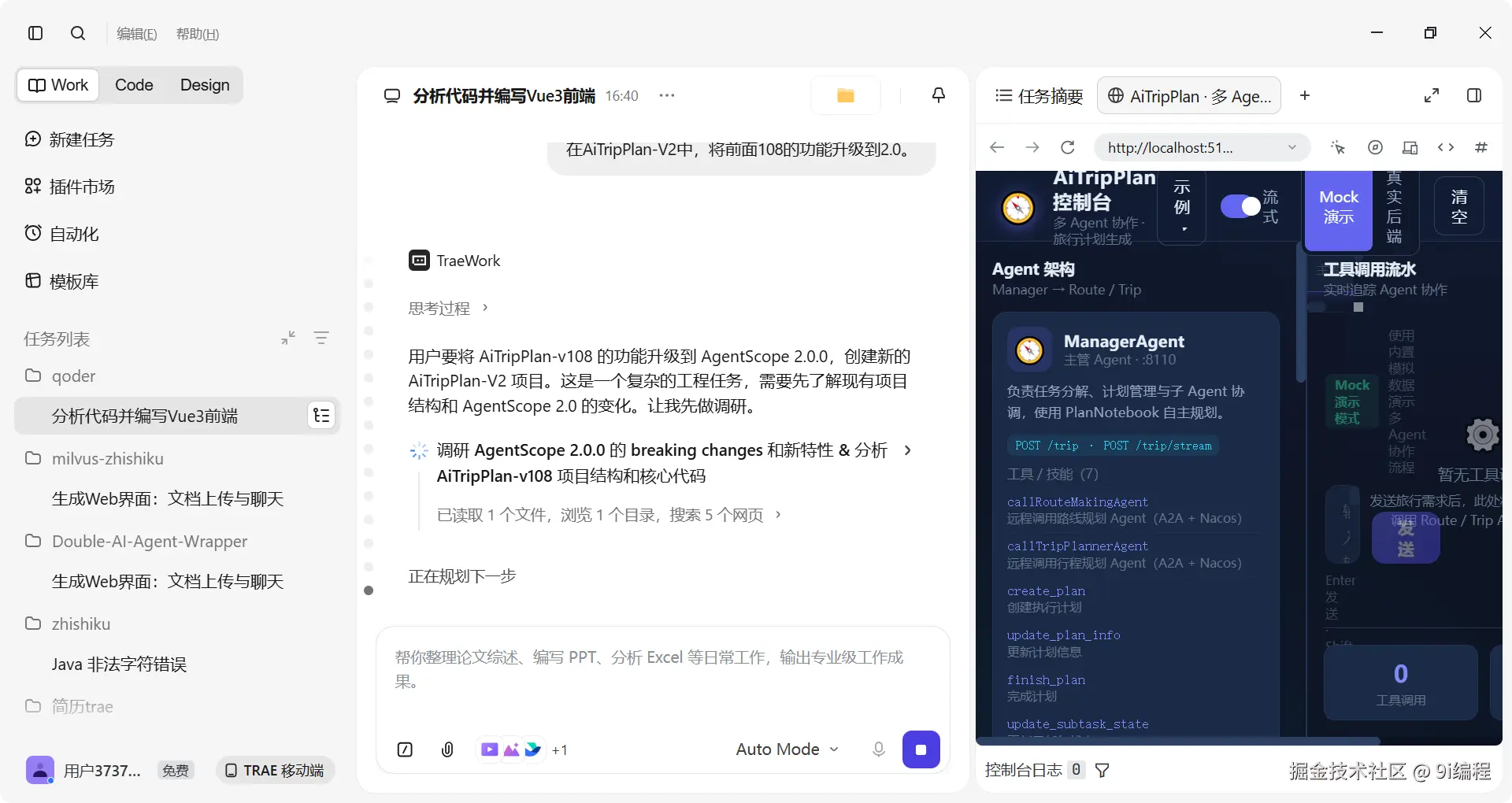Open the URL history dropdown arrow

1292,147
